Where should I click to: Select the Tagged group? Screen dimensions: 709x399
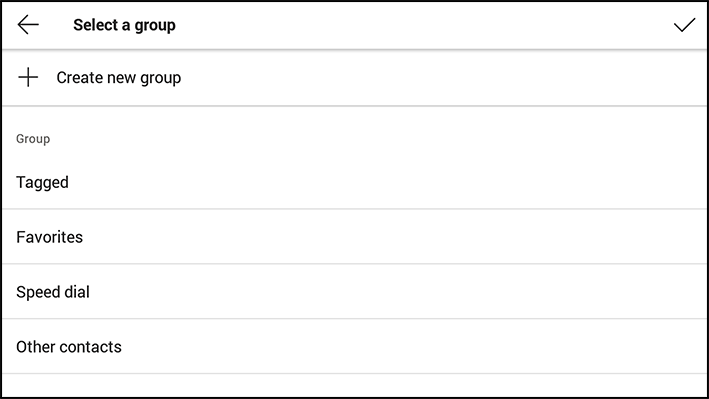(x=354, y=182)
